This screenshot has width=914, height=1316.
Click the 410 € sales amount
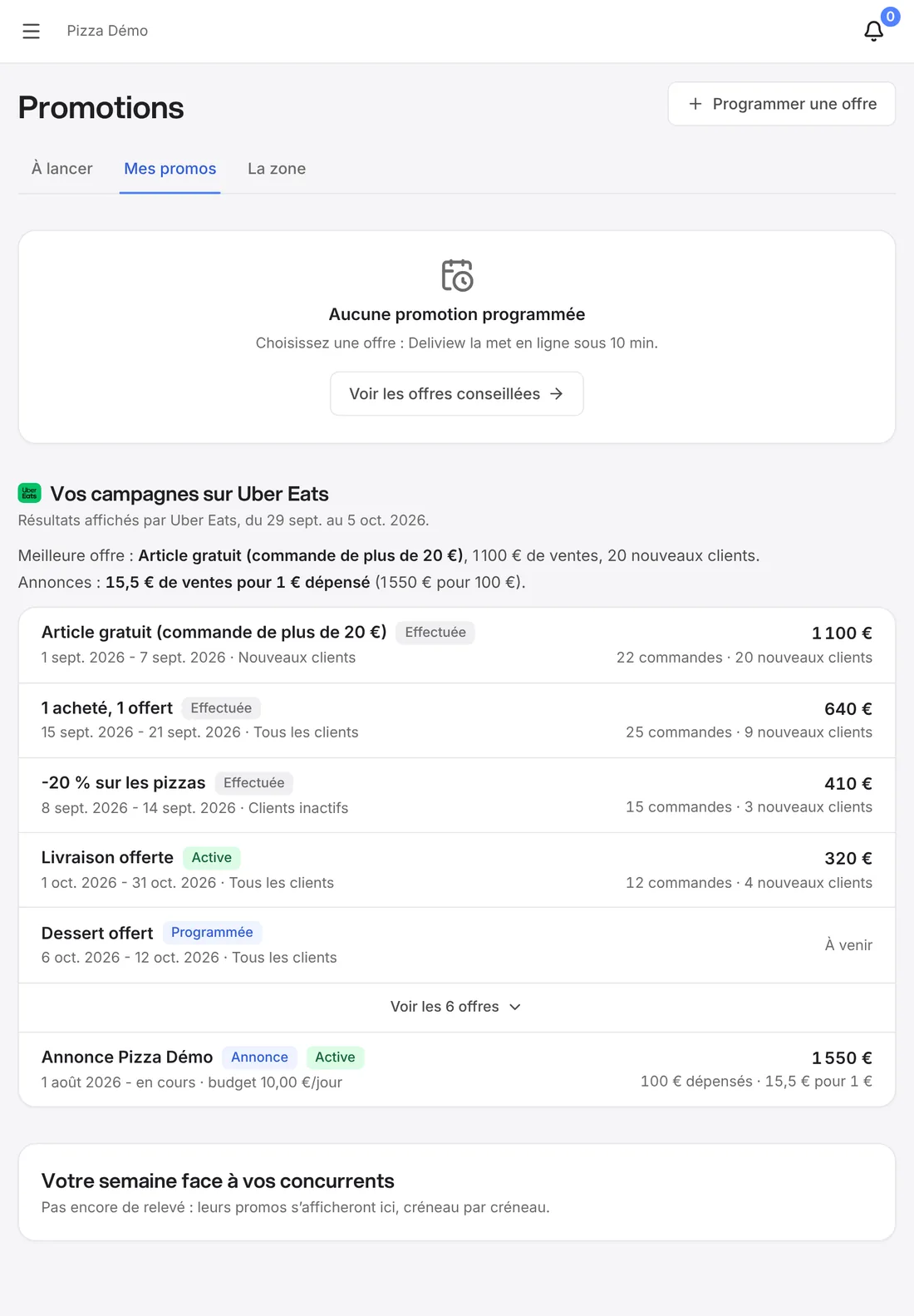(x=848, y=784)
